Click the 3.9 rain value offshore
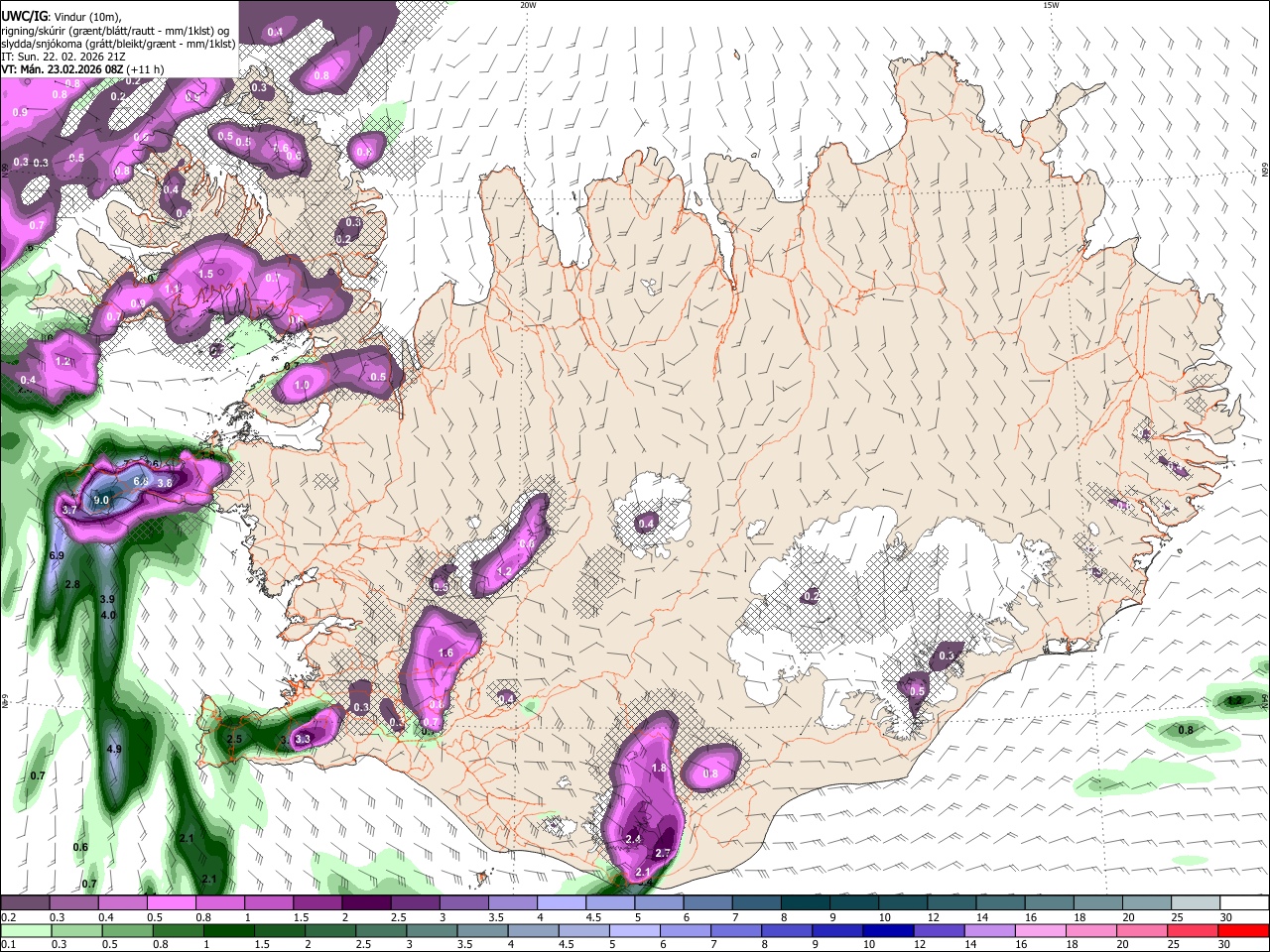This screenshot has height=952, width=1270. pyautogui.click(x=108, y=600)
